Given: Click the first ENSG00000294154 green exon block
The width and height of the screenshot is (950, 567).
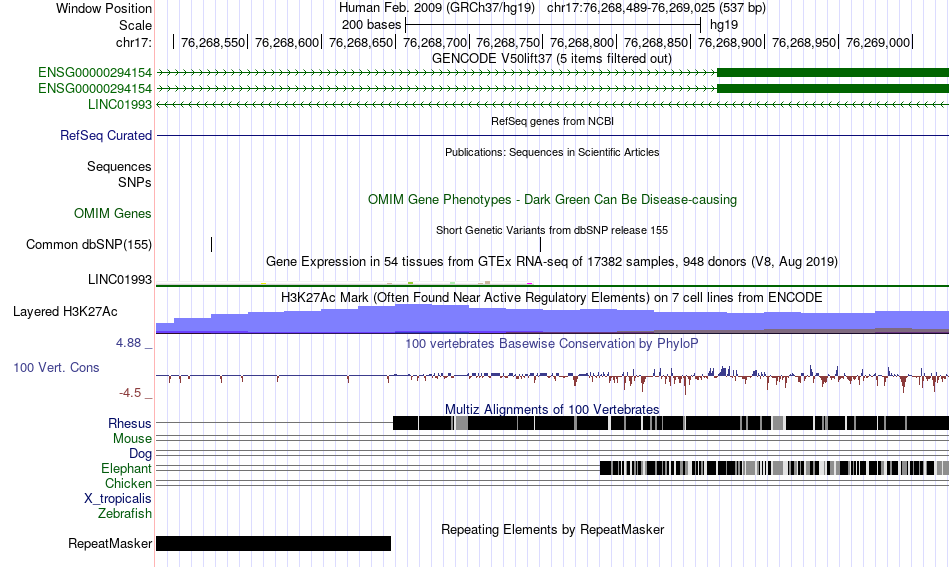Looking at the screenshot, I should 833,73.
